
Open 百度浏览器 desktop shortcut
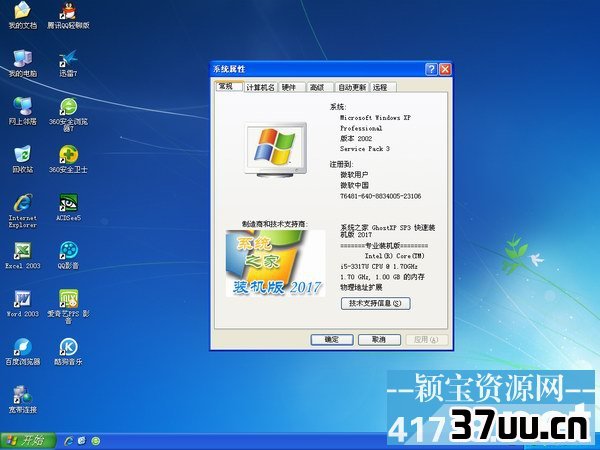(x=23, y=351)
